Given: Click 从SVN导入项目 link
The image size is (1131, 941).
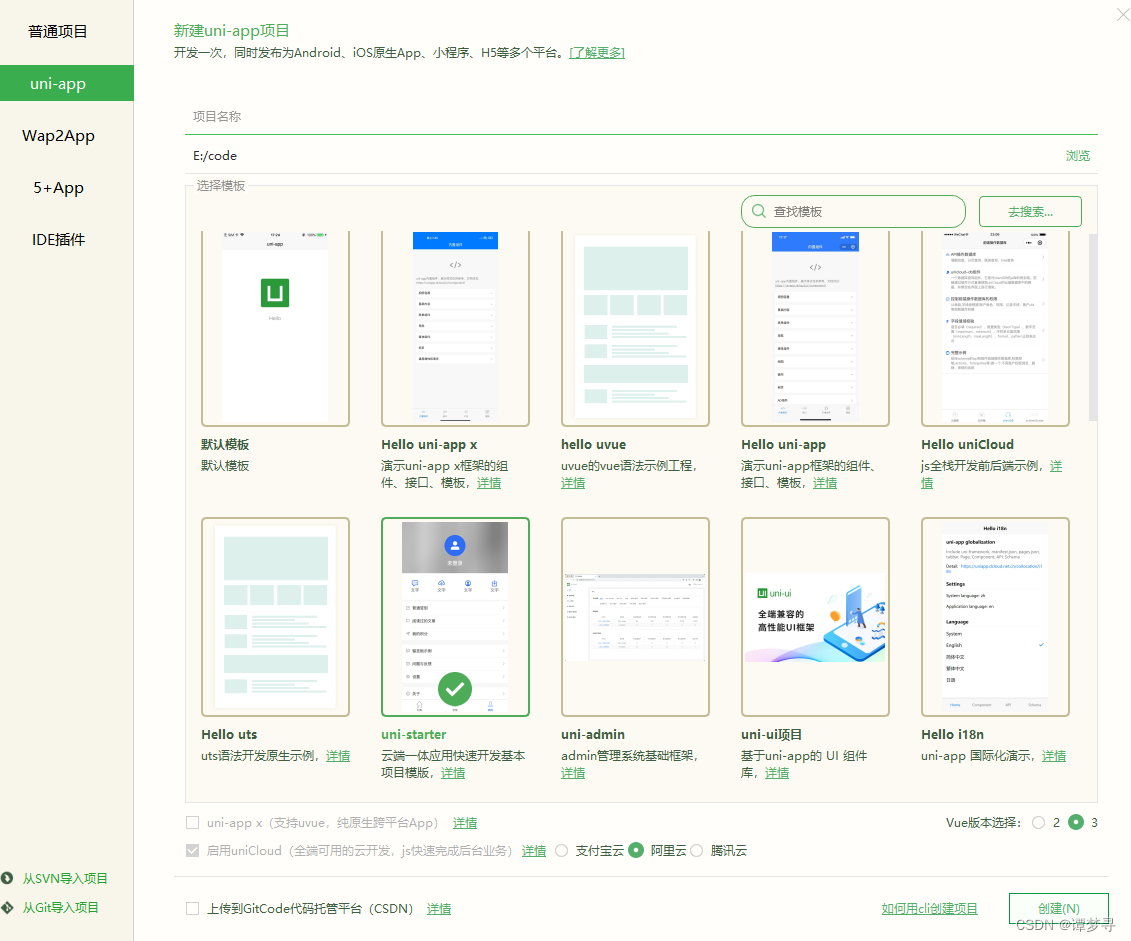Looking at the screenshot, I should coord(65,878).
